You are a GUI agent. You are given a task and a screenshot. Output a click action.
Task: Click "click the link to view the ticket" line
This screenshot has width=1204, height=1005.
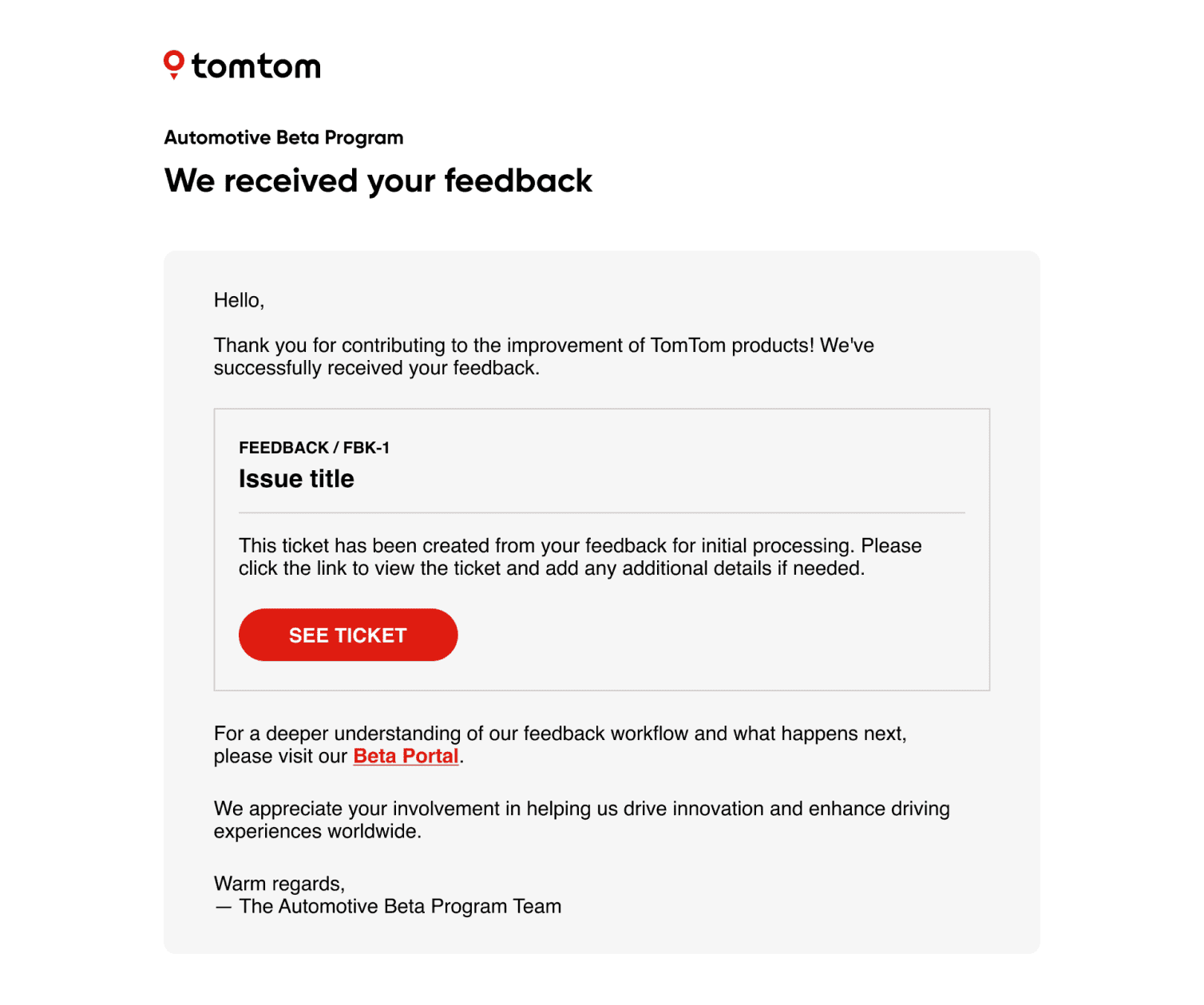[x=551, y=568]
